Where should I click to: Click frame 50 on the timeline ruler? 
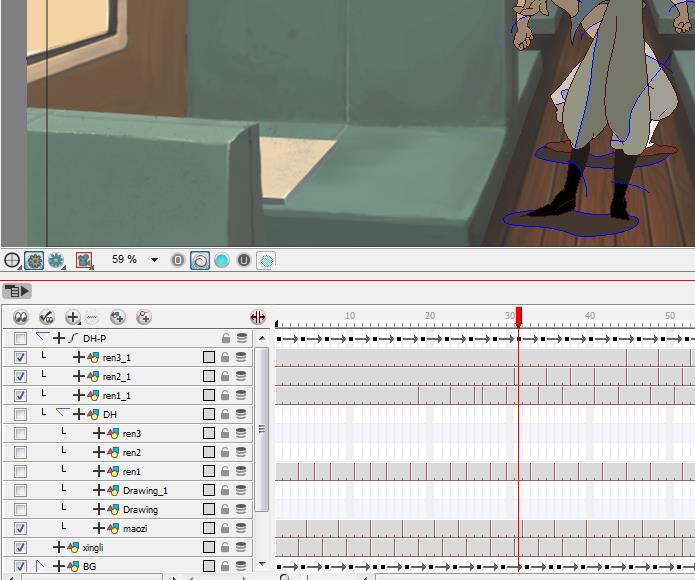670,316
